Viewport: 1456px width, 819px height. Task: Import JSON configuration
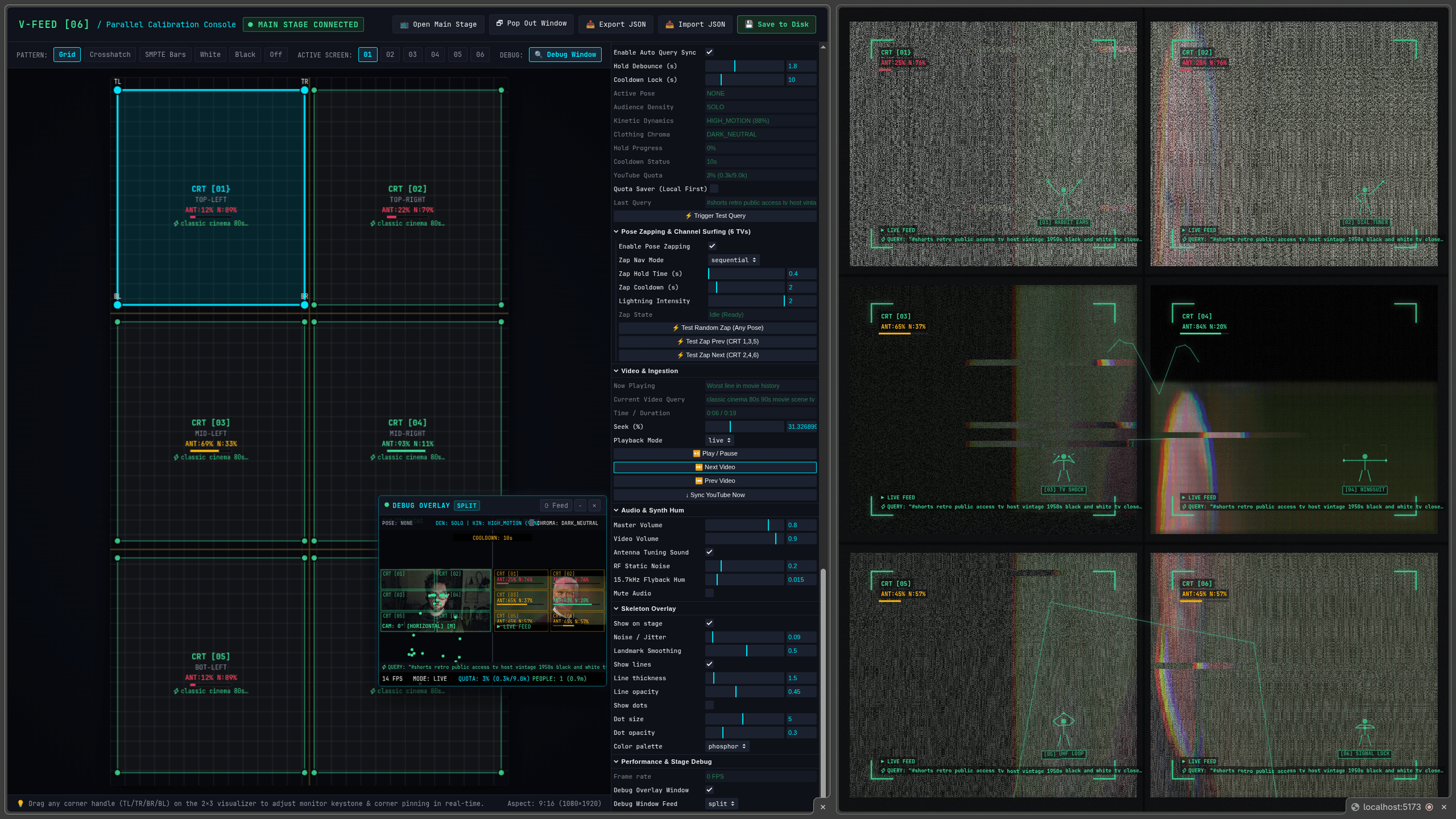coord(695,24)
